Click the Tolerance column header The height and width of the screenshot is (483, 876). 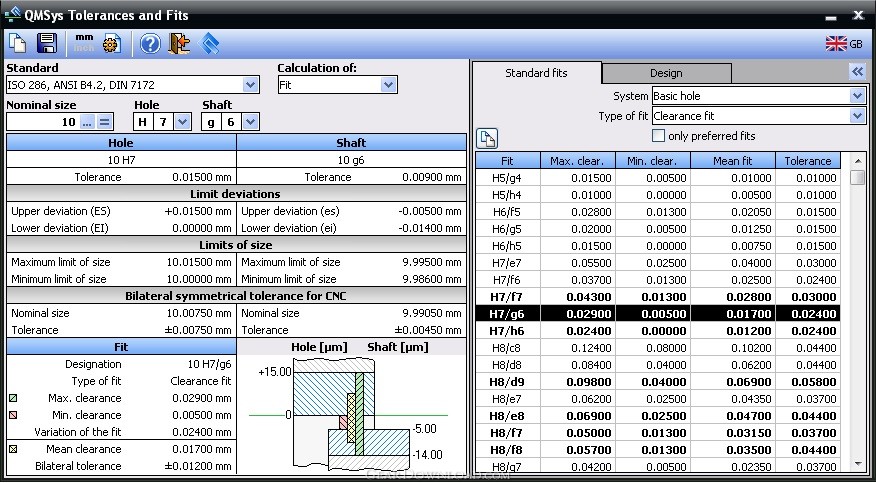(808, 161)
